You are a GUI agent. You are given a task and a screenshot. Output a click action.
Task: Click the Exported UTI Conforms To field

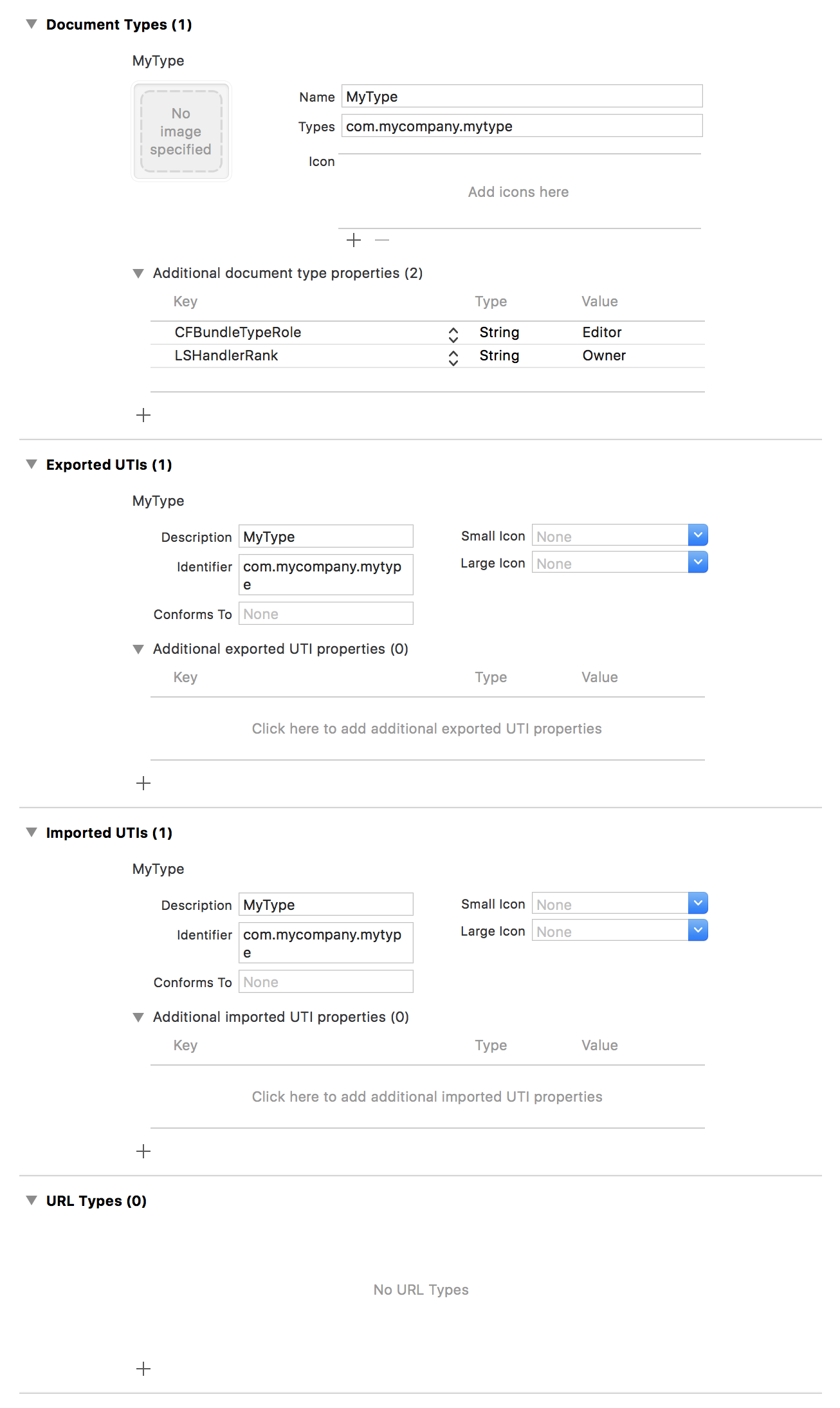tap(326, 614)
